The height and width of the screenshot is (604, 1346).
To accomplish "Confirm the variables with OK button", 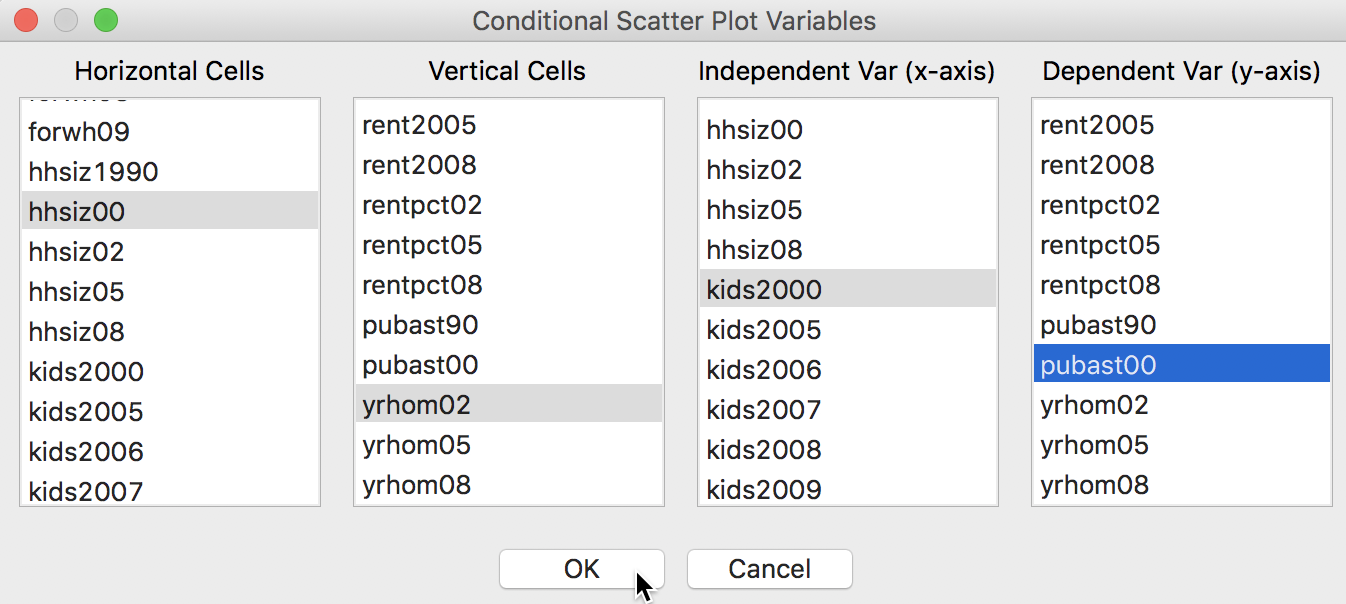I will coord(581,569).
